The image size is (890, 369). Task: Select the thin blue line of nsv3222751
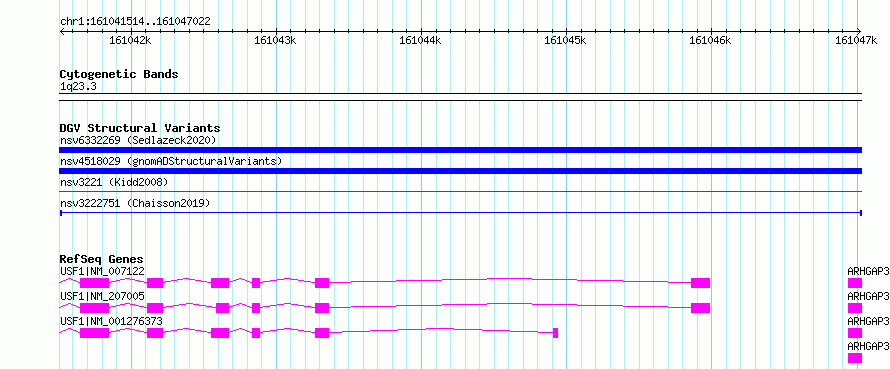tap(460, 213)
